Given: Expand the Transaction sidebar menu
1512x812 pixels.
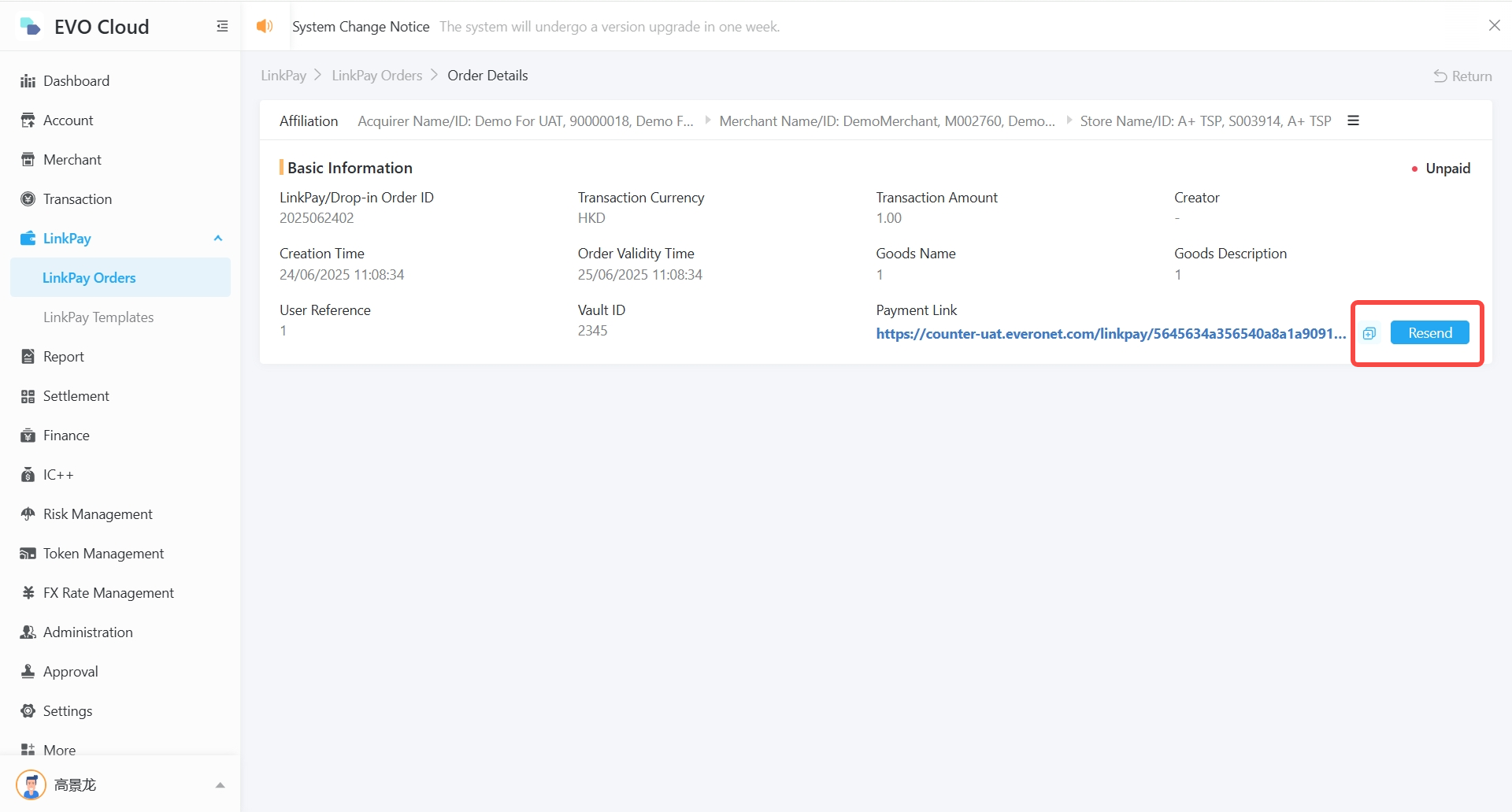Looking at the screenshot, I should point(77,199).
